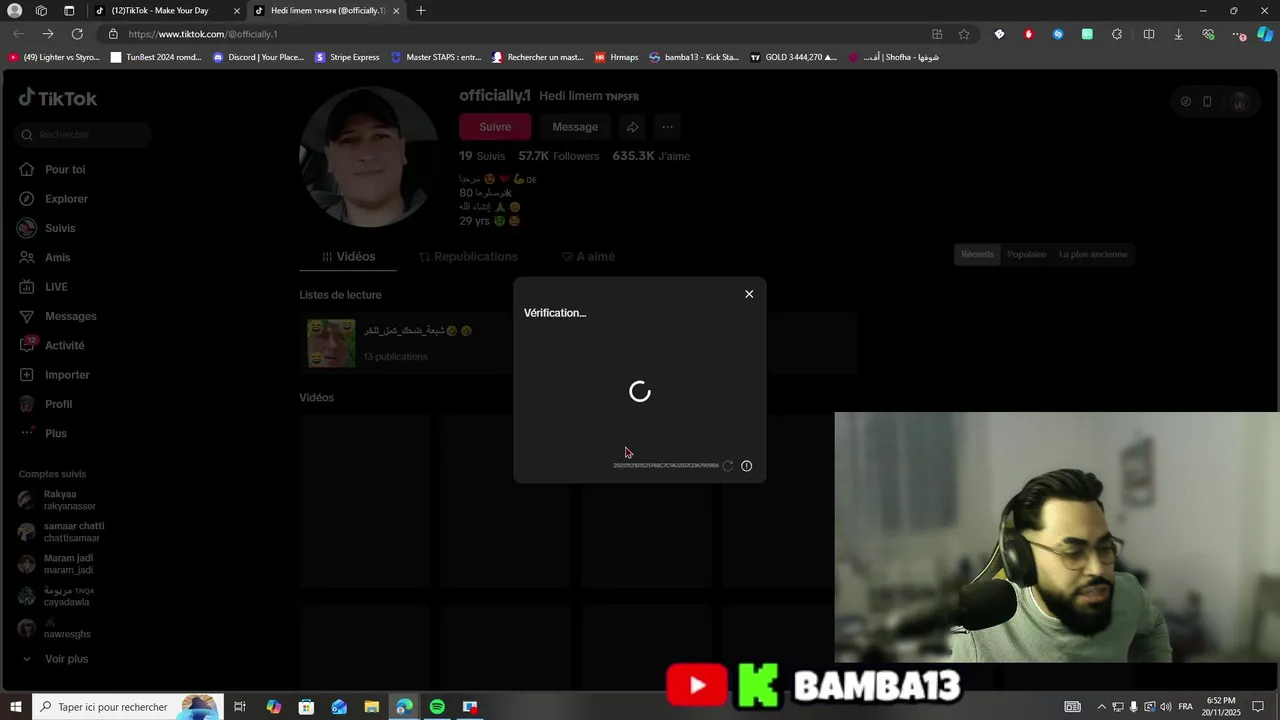Image resolution: width=1280 pixels, height=720 pixels.
Task: Switch to the A aimé tab
Action: [x=588, y=257]
